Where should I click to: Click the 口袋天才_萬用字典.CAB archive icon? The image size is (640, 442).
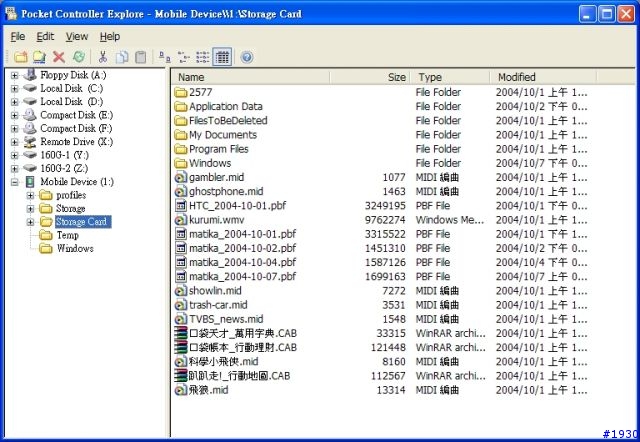(x=180, y=333)
